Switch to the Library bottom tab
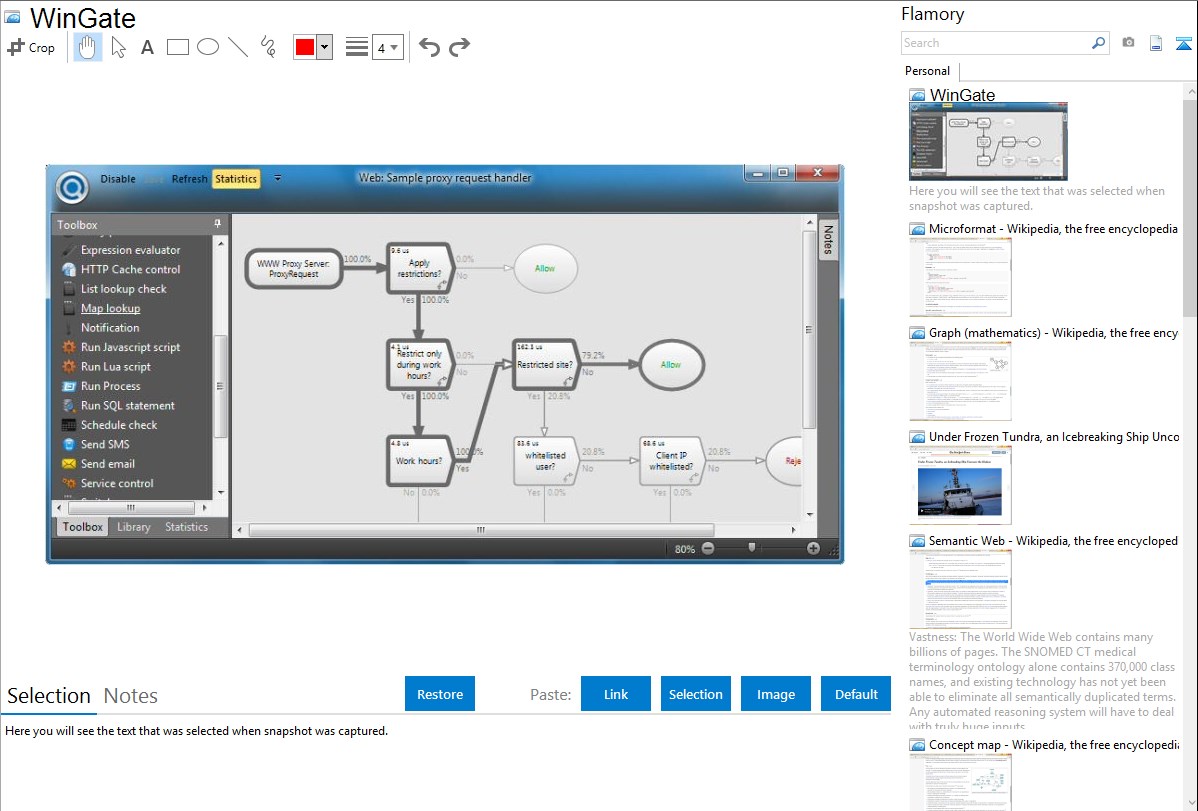Image resolution: width=1198 pixels, height=811 pixels. [x=134, y=527]
